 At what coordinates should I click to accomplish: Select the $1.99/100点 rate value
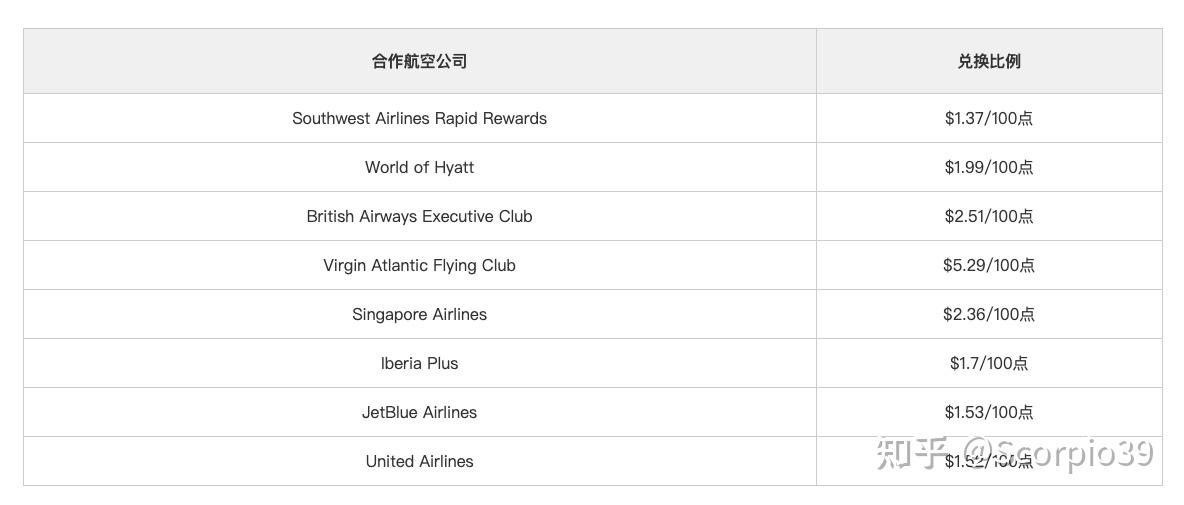[988, 167]
